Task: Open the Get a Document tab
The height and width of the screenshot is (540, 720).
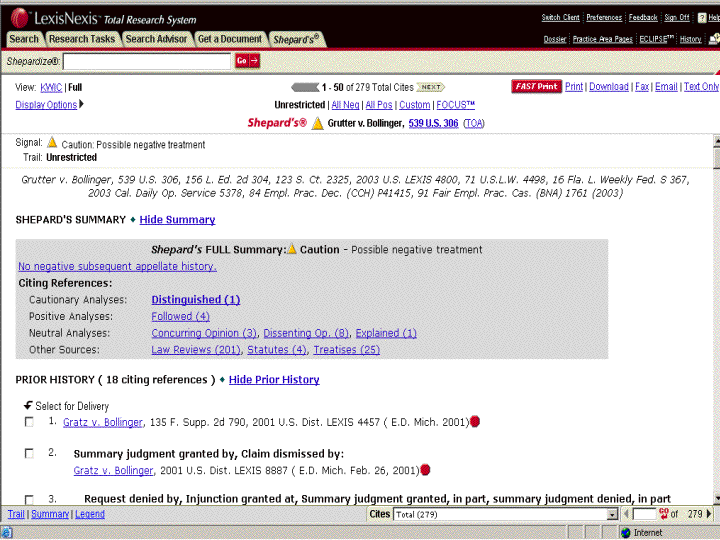Action: tap(230, 39)
